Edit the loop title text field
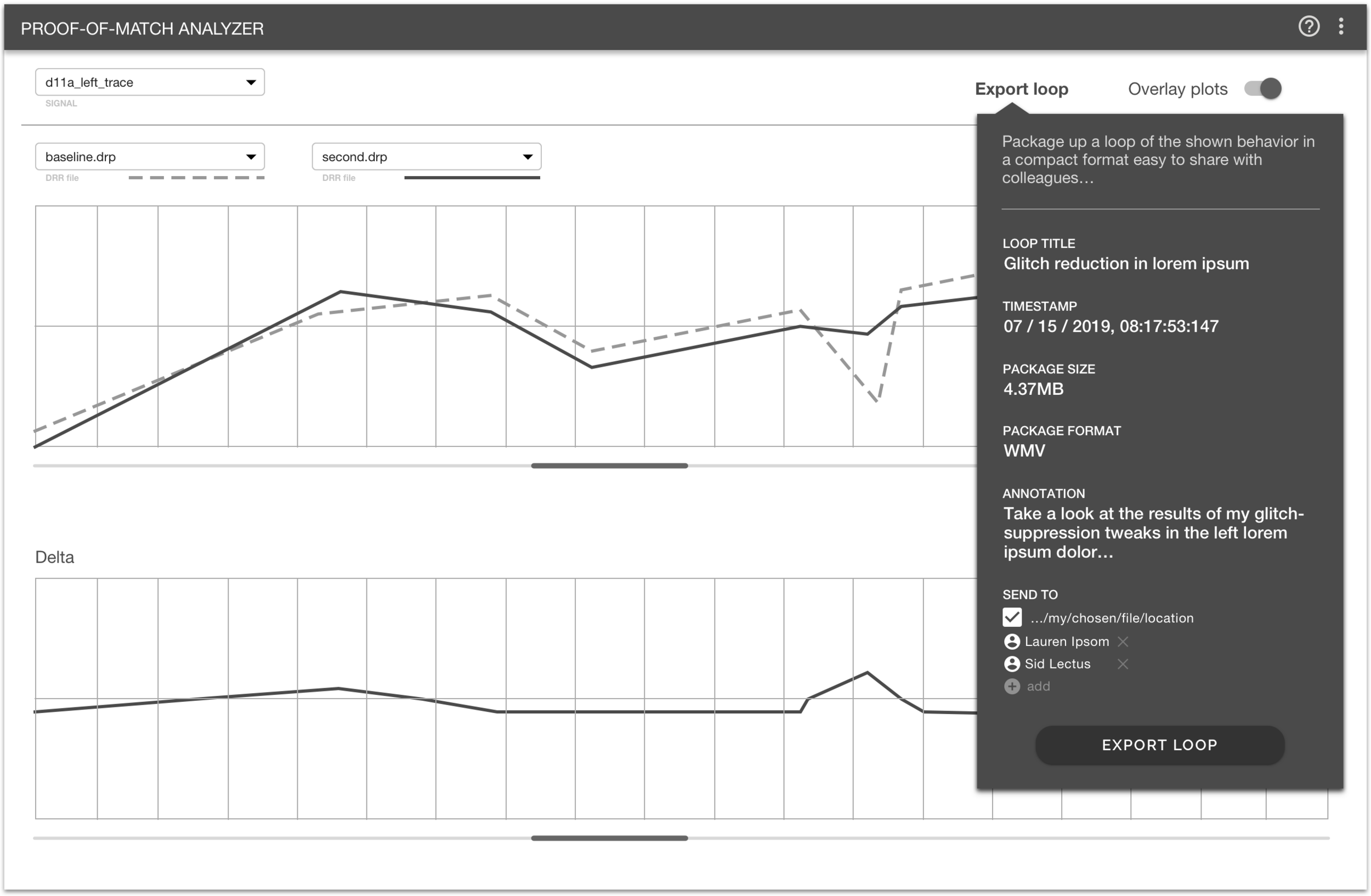The image size is (1371, 896). 1126,264
